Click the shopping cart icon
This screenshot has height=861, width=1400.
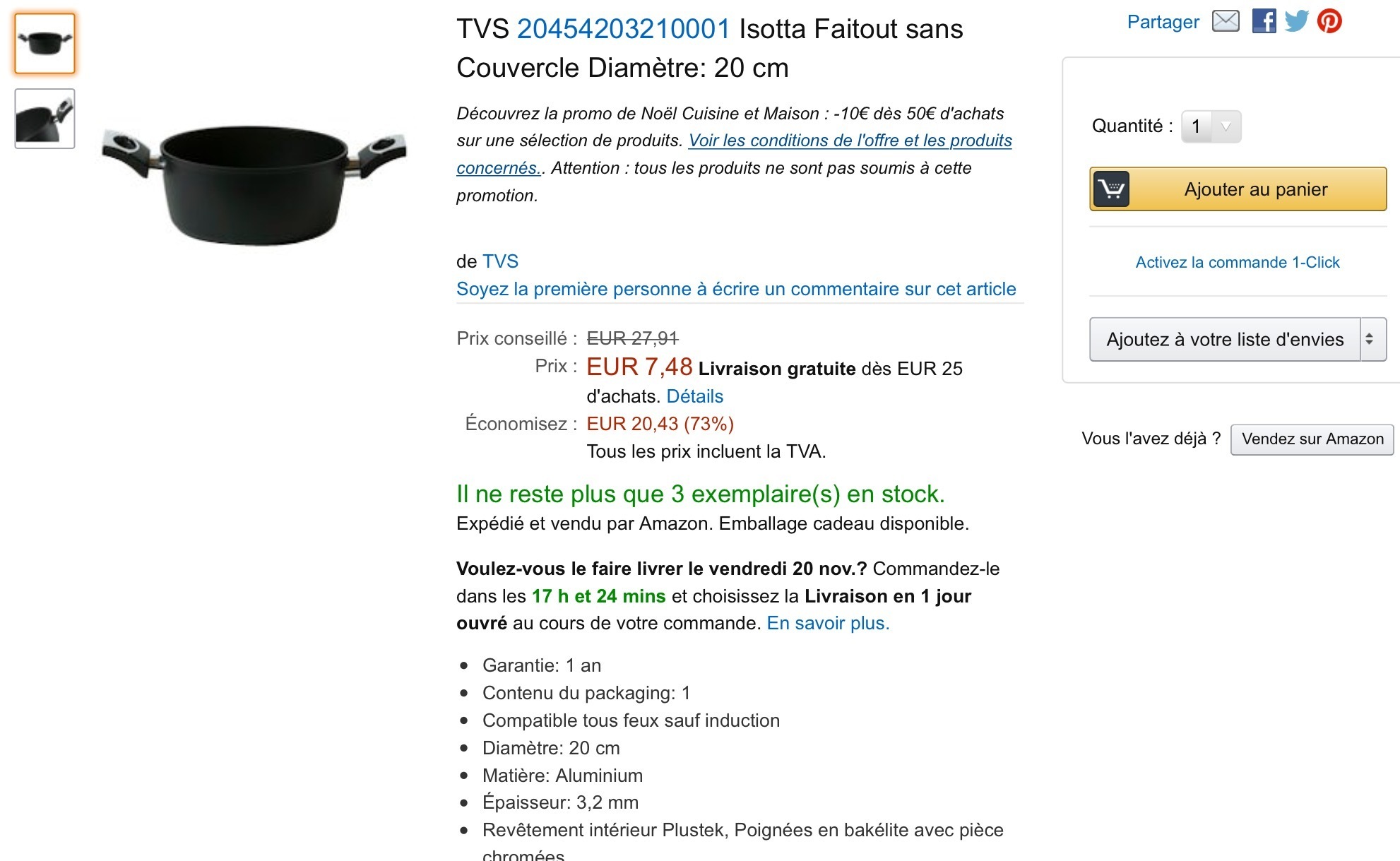pos(1111,189)
